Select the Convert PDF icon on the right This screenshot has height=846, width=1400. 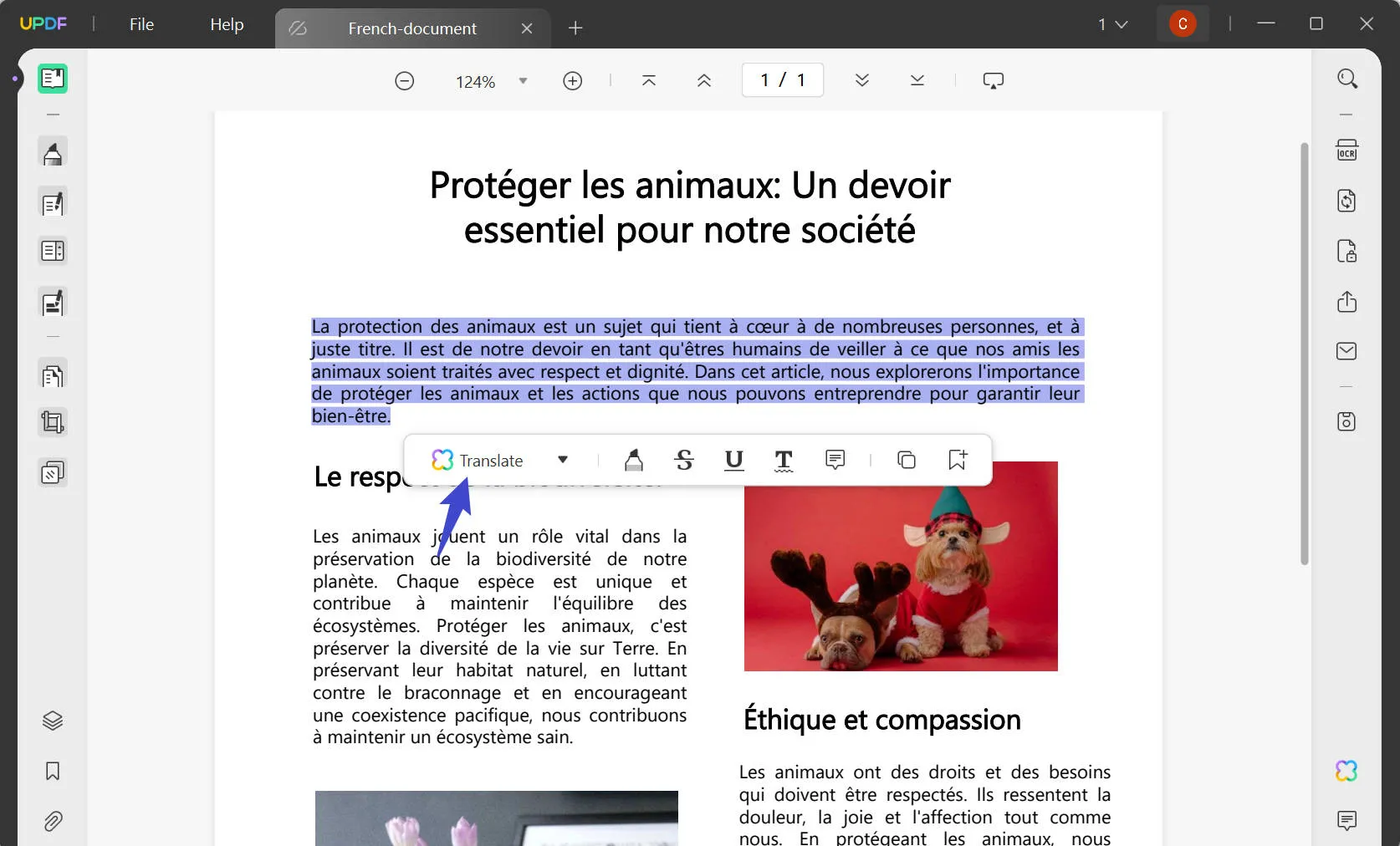point(1346,201)
